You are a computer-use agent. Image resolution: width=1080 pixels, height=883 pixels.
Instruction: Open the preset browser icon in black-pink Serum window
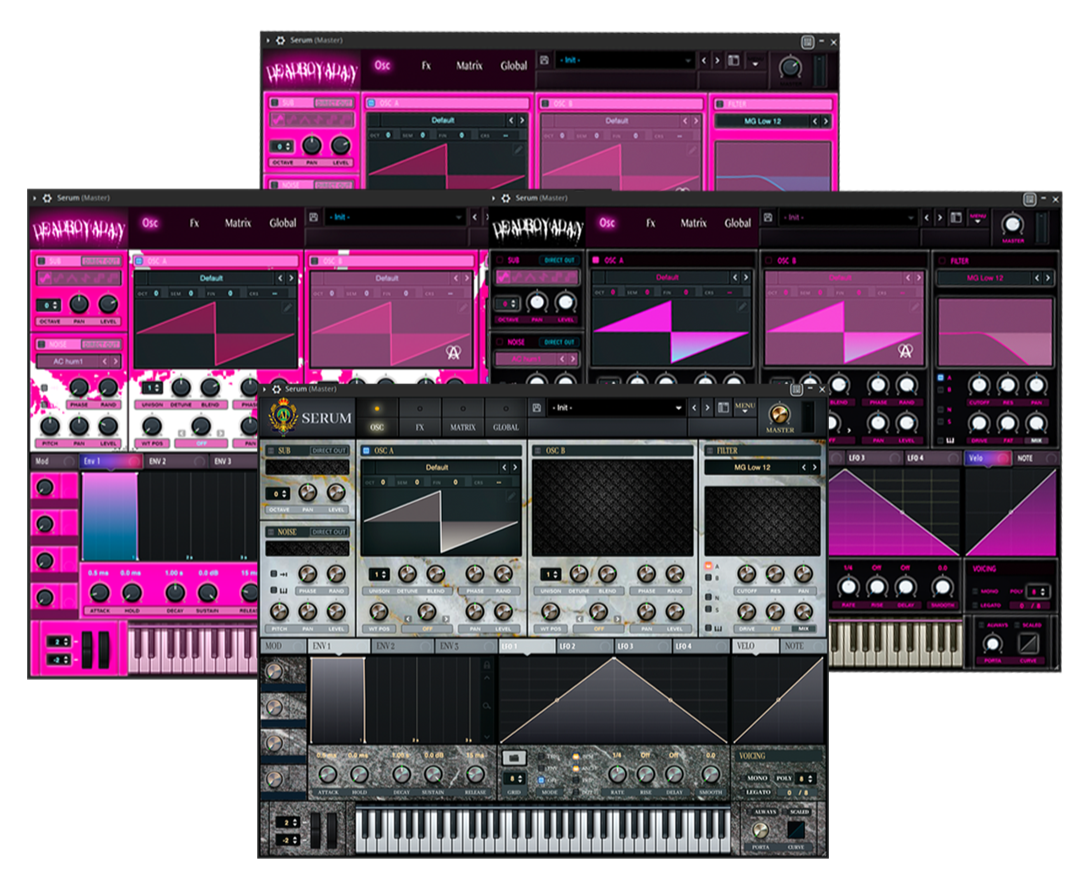pyautogui.click(x=956, y=218)
